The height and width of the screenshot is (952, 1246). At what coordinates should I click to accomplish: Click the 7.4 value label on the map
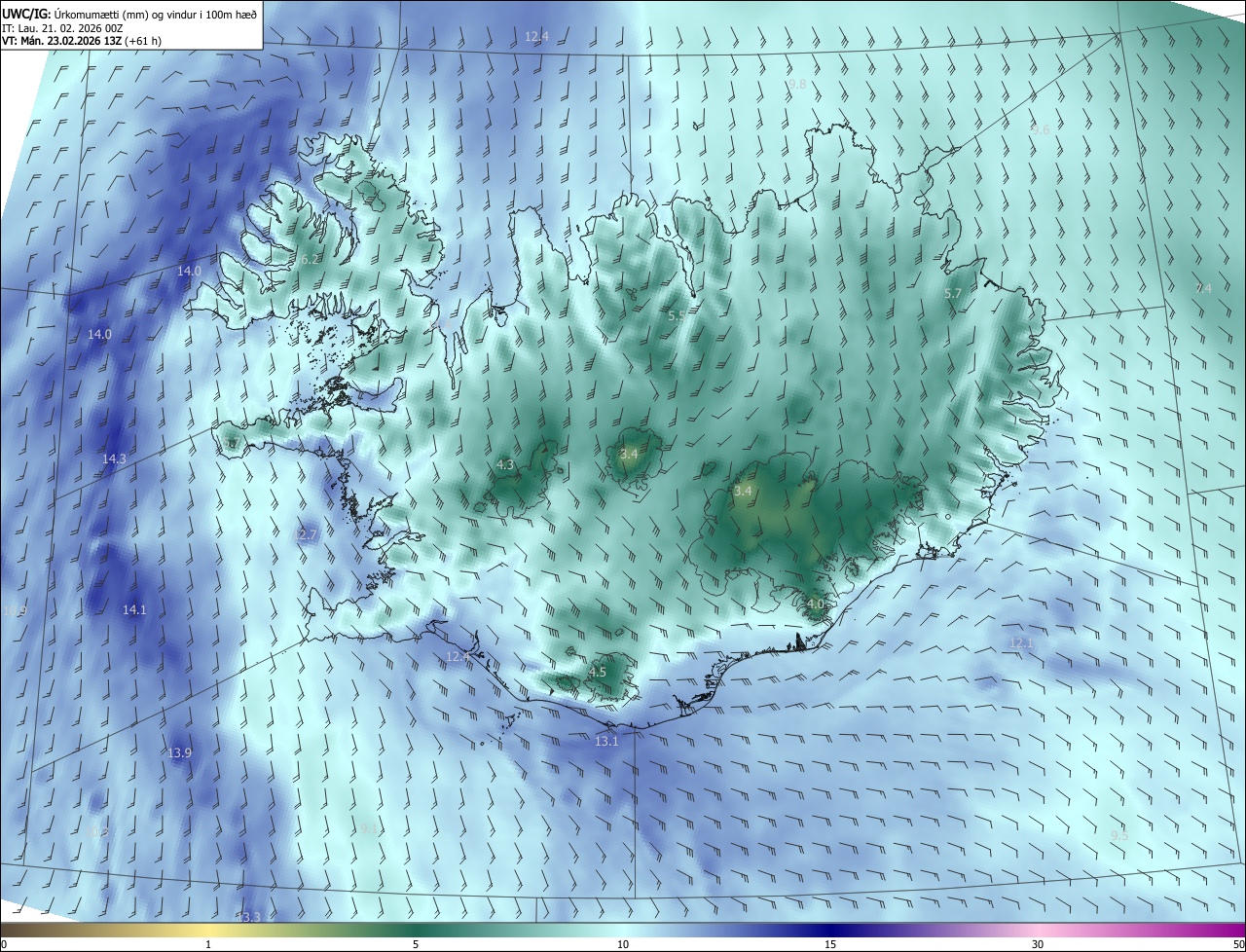(1203, 288)
